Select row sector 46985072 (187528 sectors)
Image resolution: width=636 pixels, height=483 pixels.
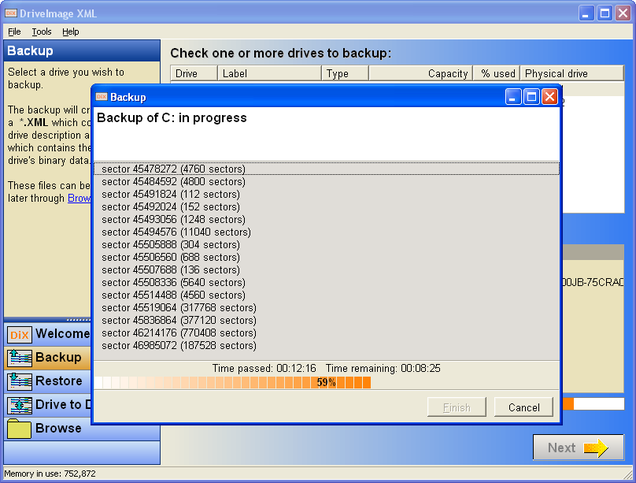tap(327, 345)
